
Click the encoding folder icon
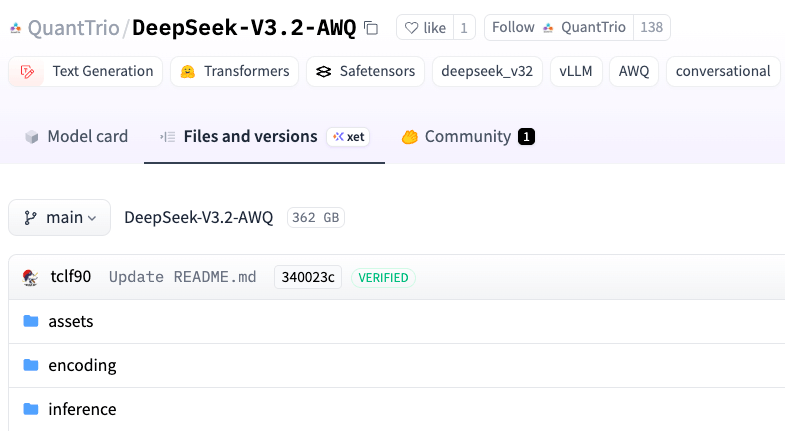[31, 365]
